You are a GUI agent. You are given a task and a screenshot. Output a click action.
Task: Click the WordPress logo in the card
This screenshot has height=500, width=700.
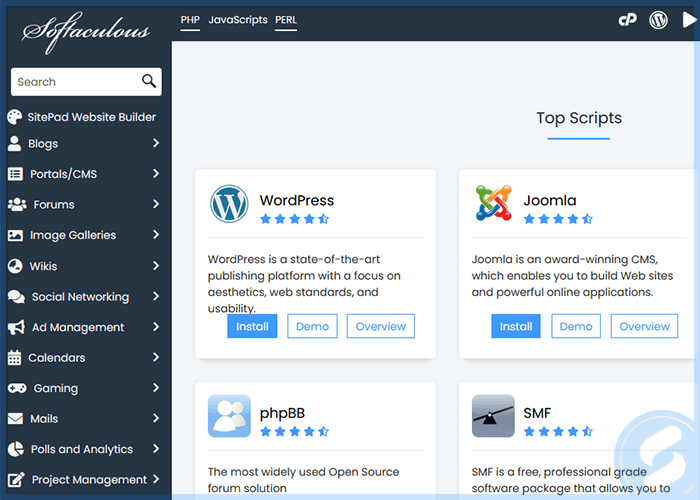pos(229,204)
